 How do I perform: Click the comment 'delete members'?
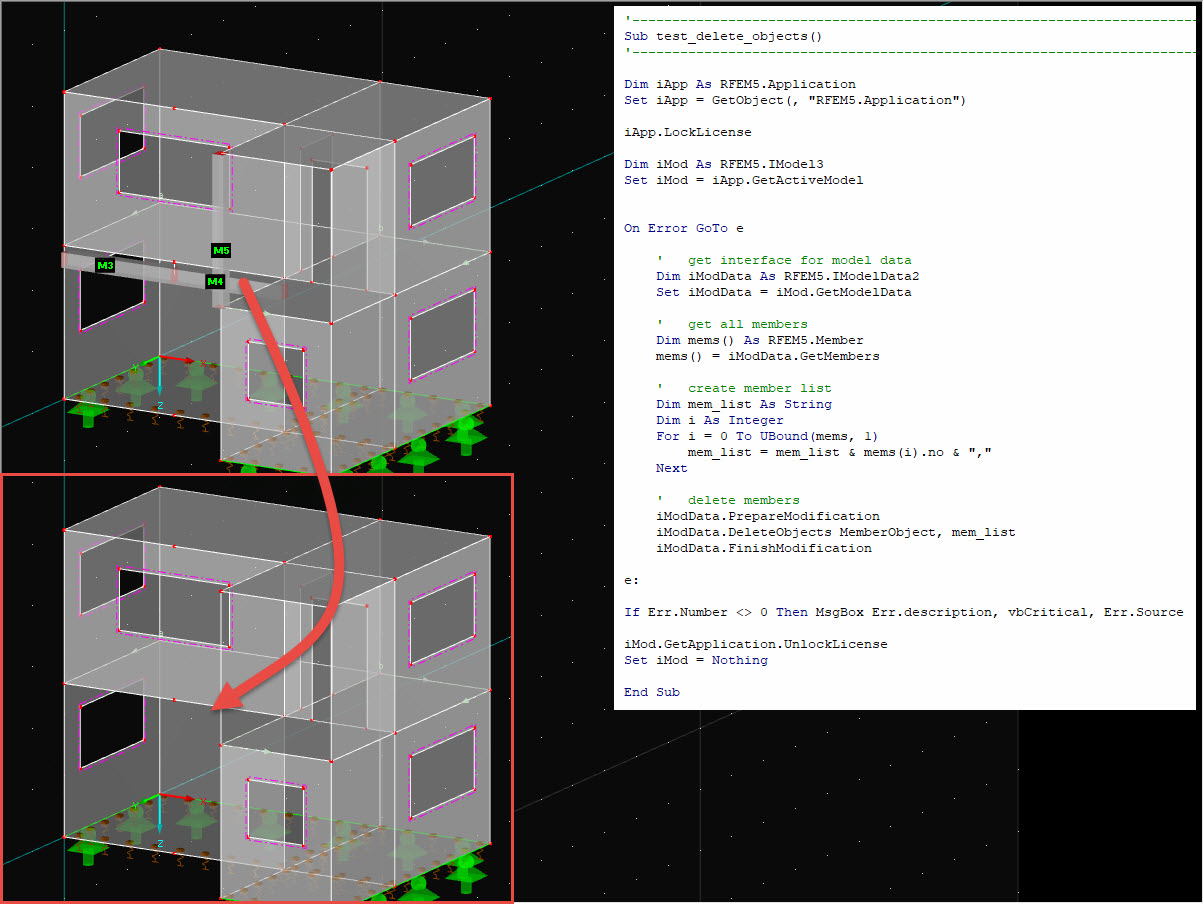coord(743,500)
